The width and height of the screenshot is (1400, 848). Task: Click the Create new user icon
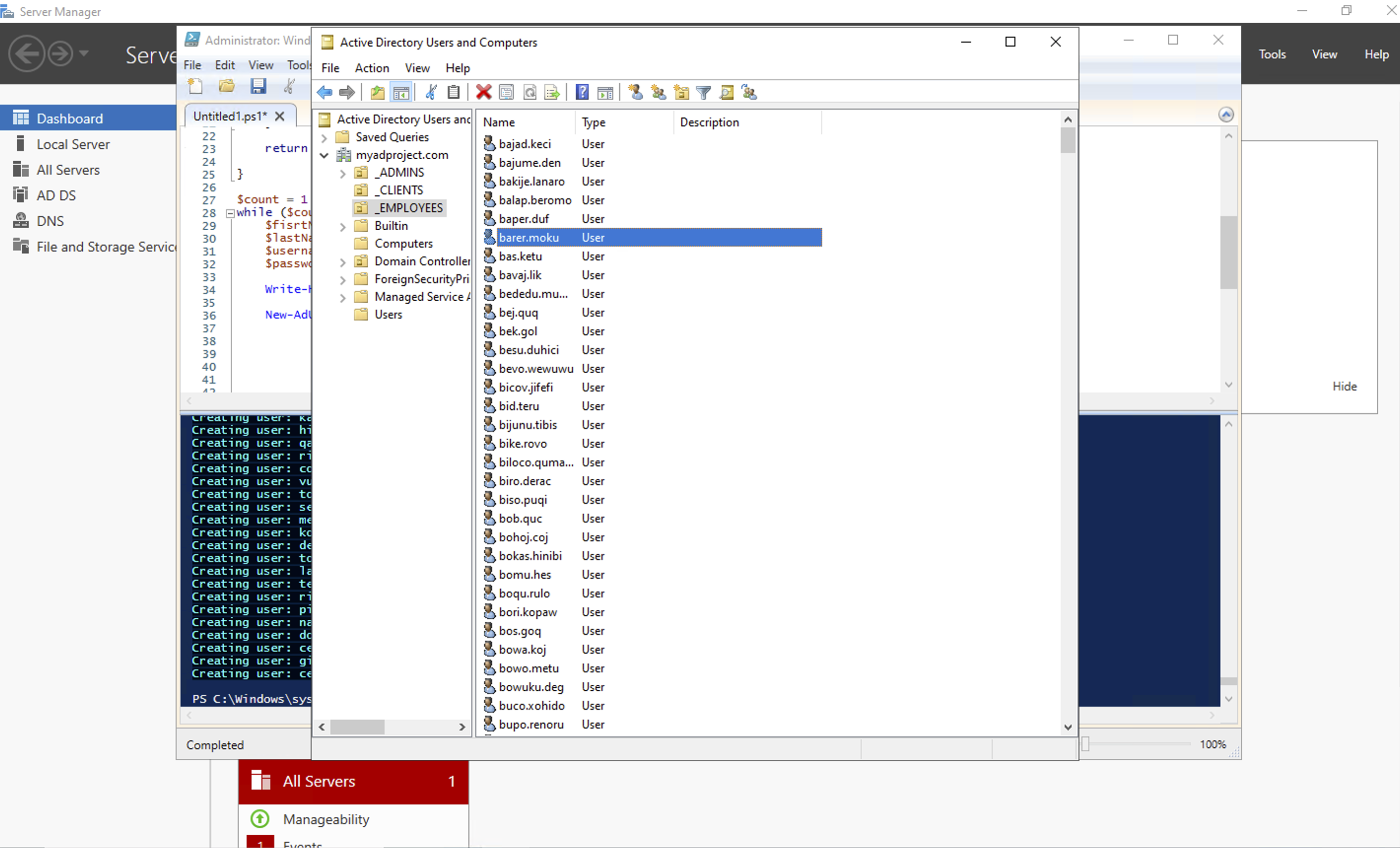636,92
